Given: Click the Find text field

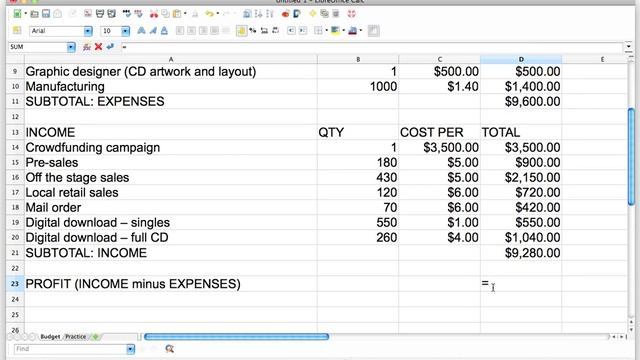Looking at the screenshot, I should click(70, 349).
